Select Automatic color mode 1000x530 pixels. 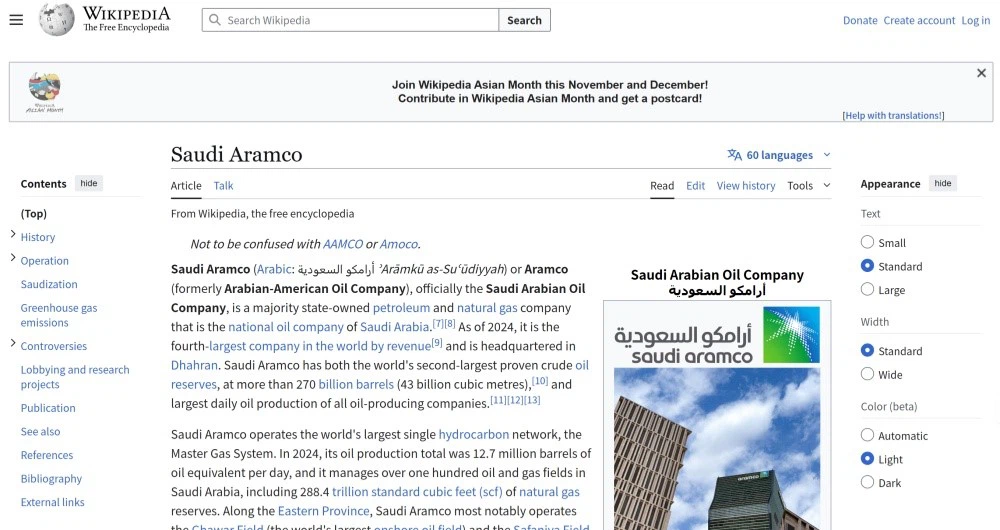[867, 436]
